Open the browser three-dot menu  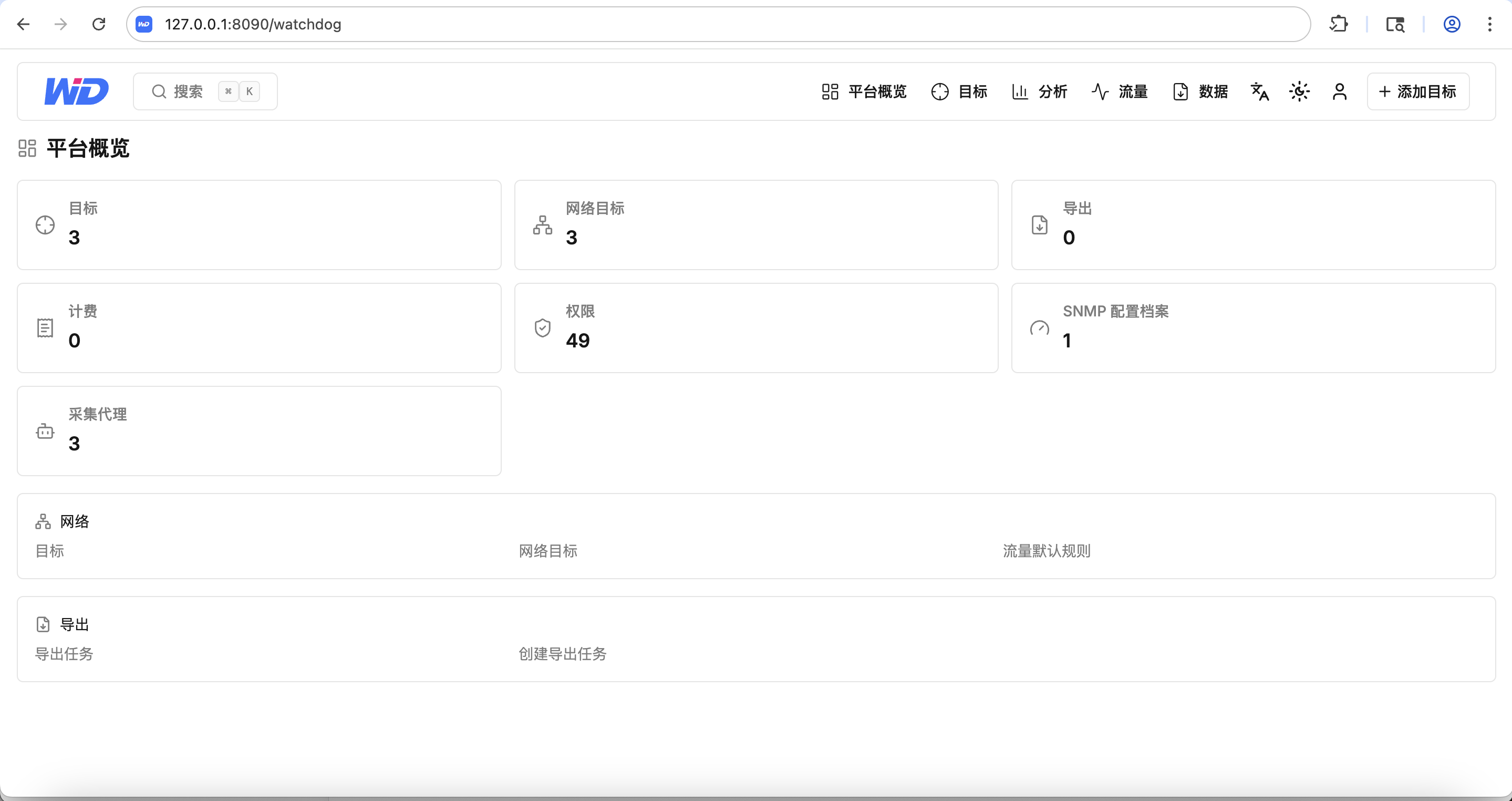click(1490, 24)
